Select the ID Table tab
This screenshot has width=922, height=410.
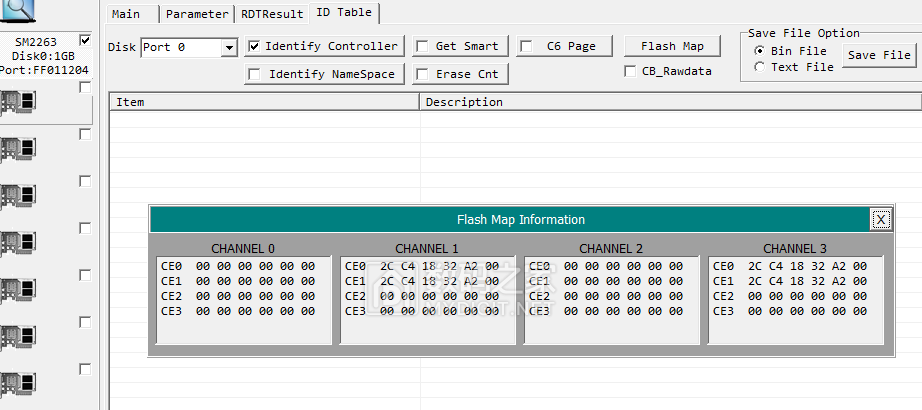(x=344, y=12)
